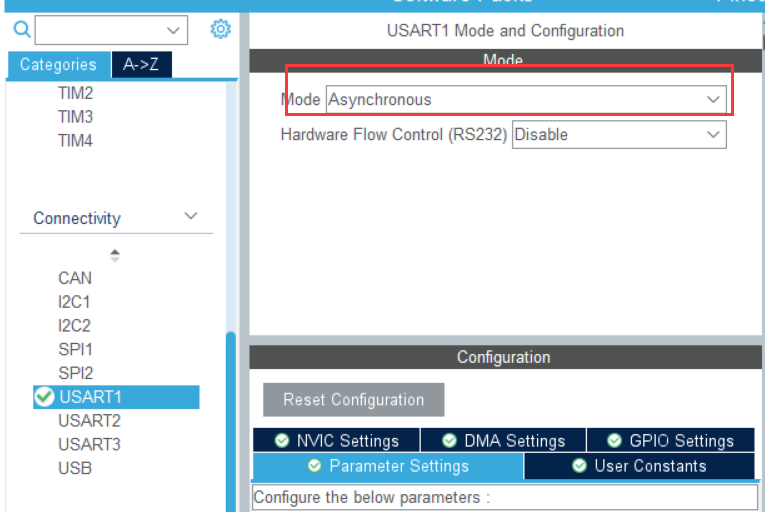765x512 pixels.
Task: Select USART2 under Connectivity
Action: (x=89, y=421)
